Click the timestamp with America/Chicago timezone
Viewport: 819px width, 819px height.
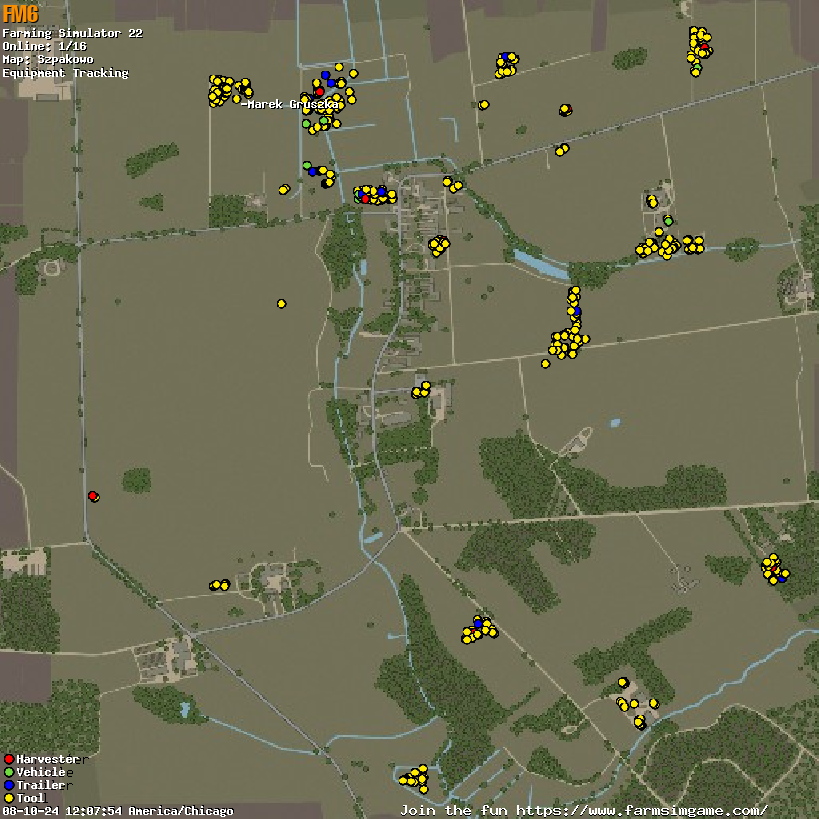coord(118,811)
